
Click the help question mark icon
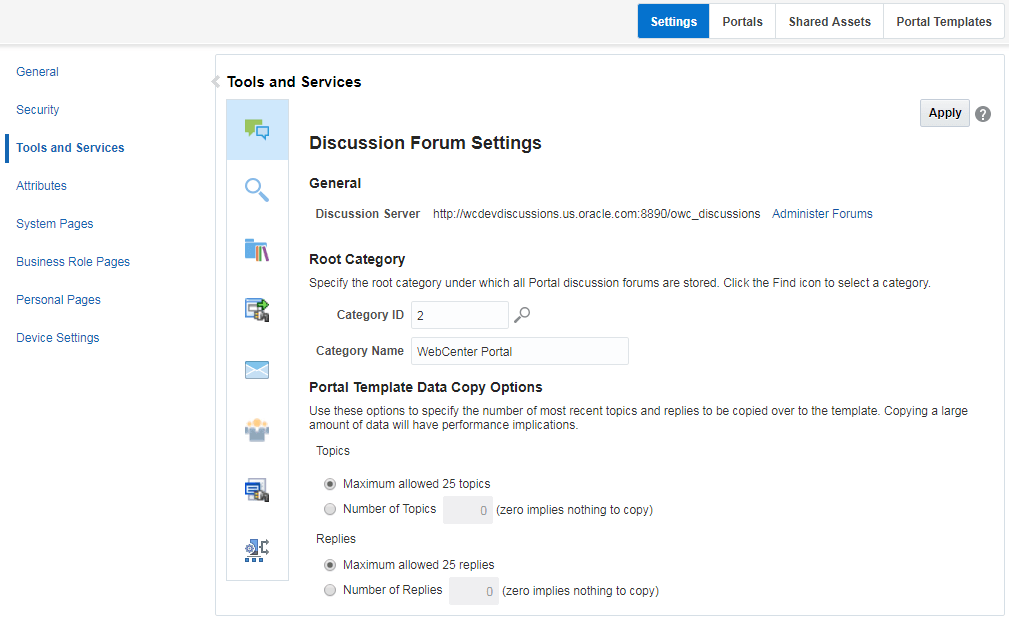pyautogui.click(x=982, y=113)
